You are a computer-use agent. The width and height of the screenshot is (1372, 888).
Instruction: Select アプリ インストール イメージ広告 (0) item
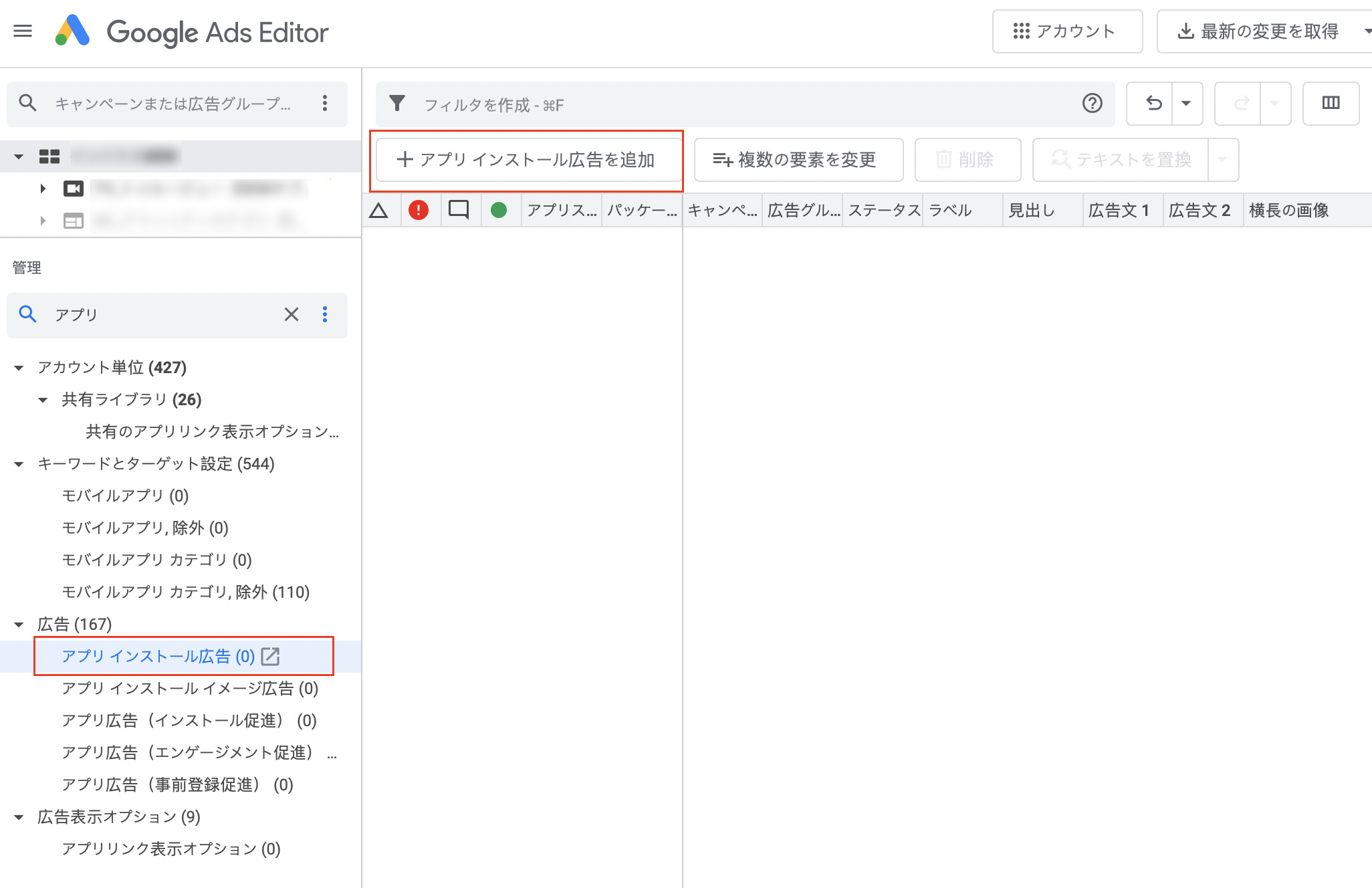click(x=190, y=688)
